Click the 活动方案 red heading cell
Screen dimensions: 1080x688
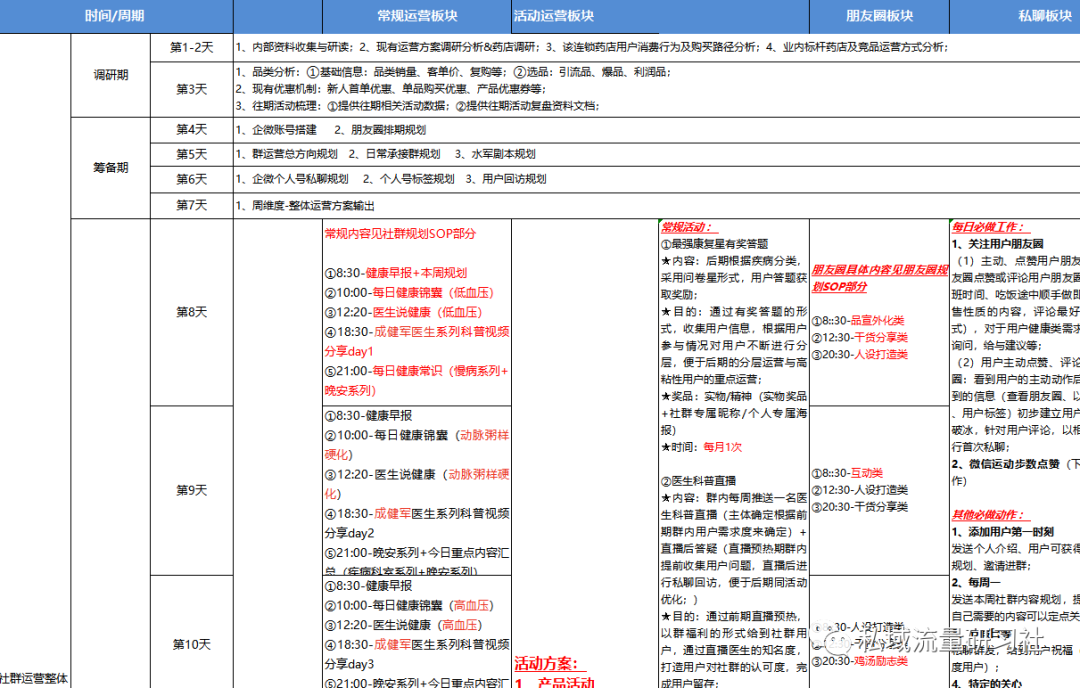(585, 453)
